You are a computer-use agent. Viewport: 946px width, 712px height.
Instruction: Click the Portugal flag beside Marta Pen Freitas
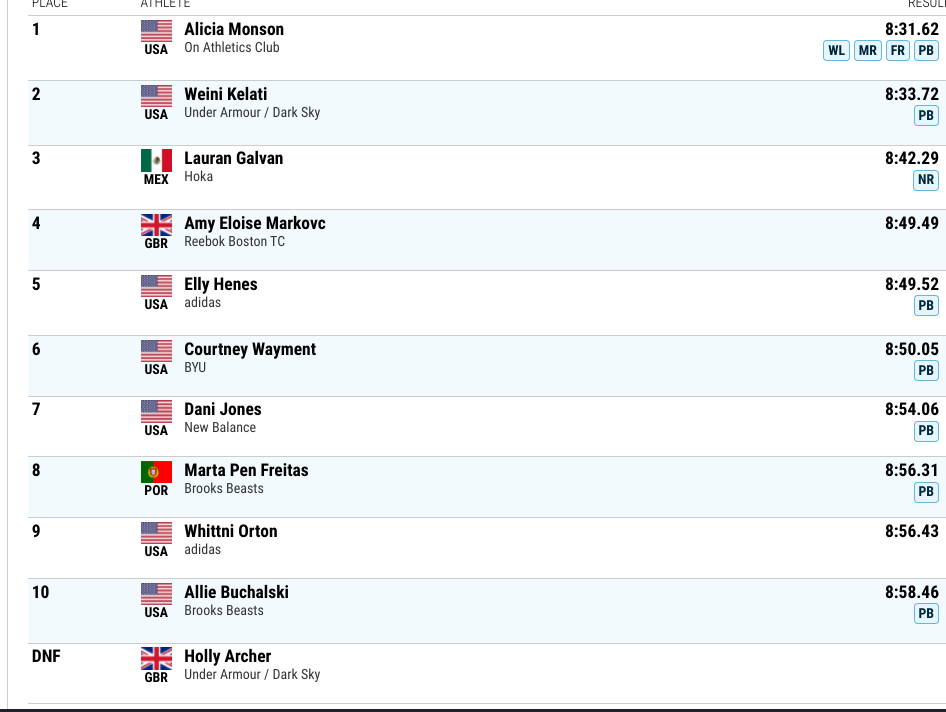[x=156, y=472]
